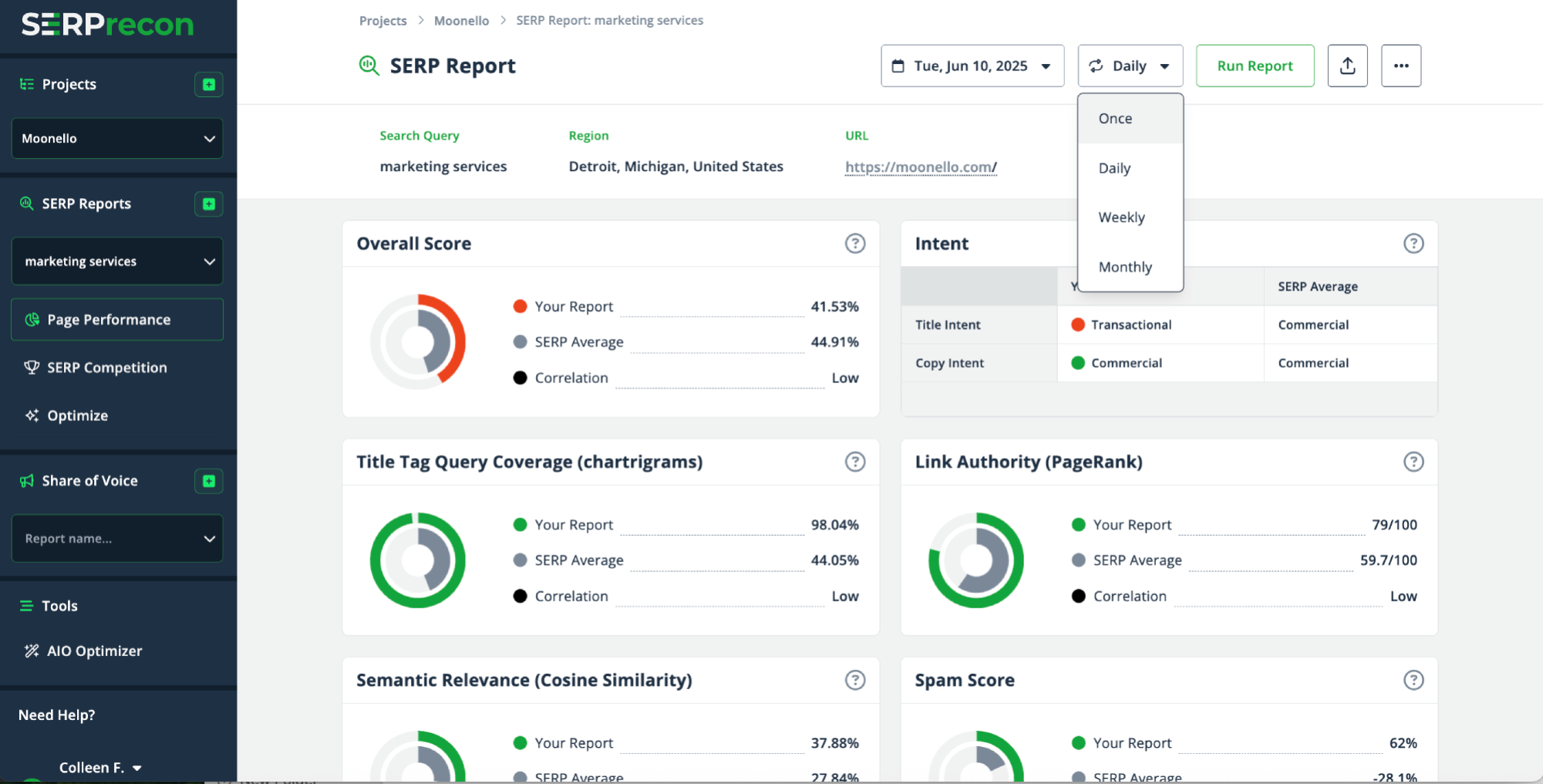The width and height of the screenshot is (1543, 784).
Task: Open help icon on Overall Score card
Action: [x=854, y=244]
